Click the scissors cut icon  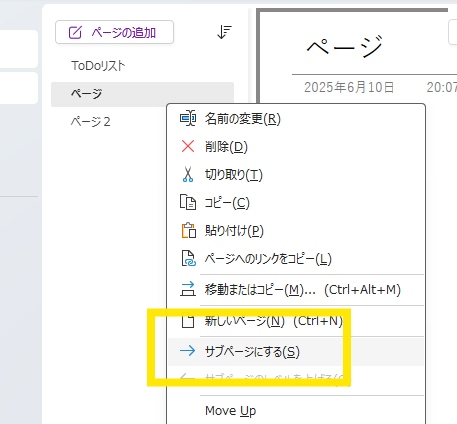click(188, 174)
